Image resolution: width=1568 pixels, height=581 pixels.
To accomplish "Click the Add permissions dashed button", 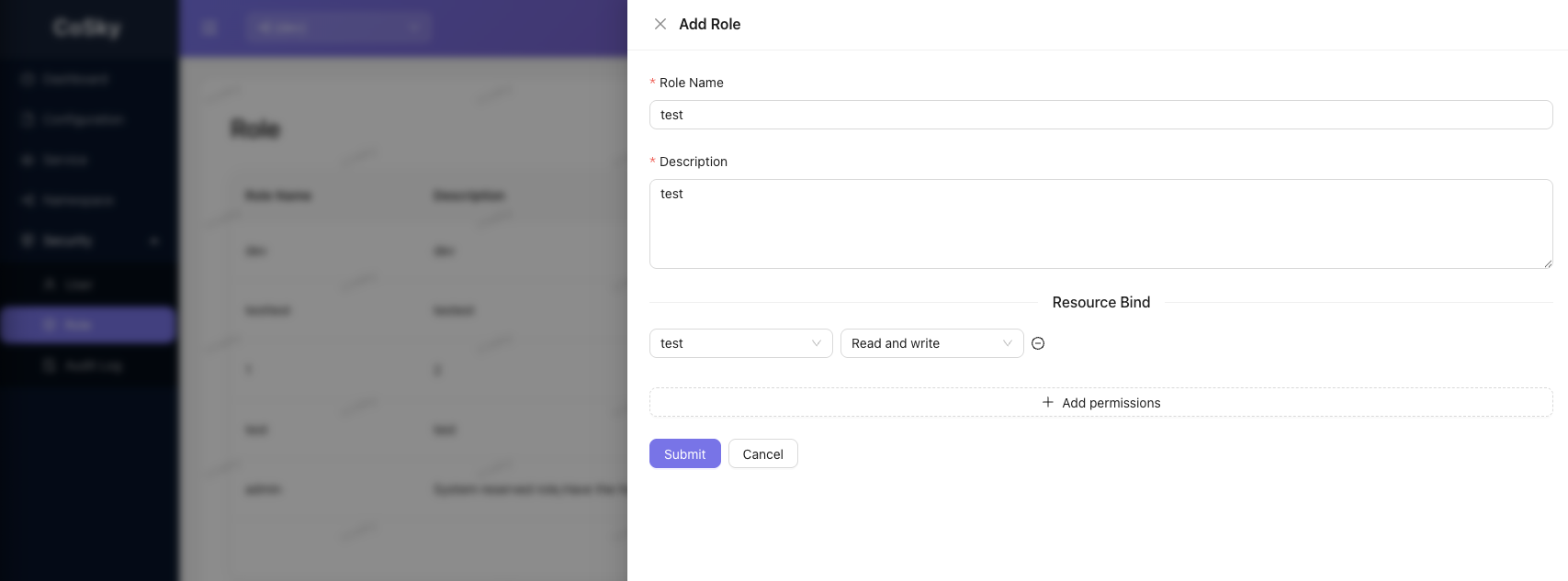I will pyautogui.click(x=1100, y=402).
